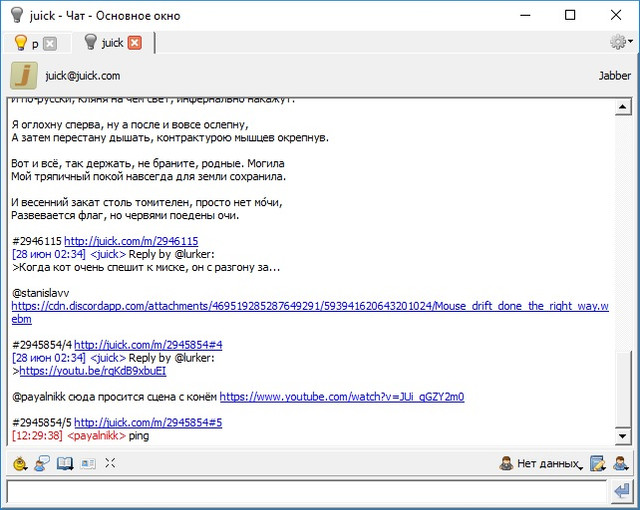The image size is (640, 510).
Task: Minimize the juick chat window
Action: 525,15
